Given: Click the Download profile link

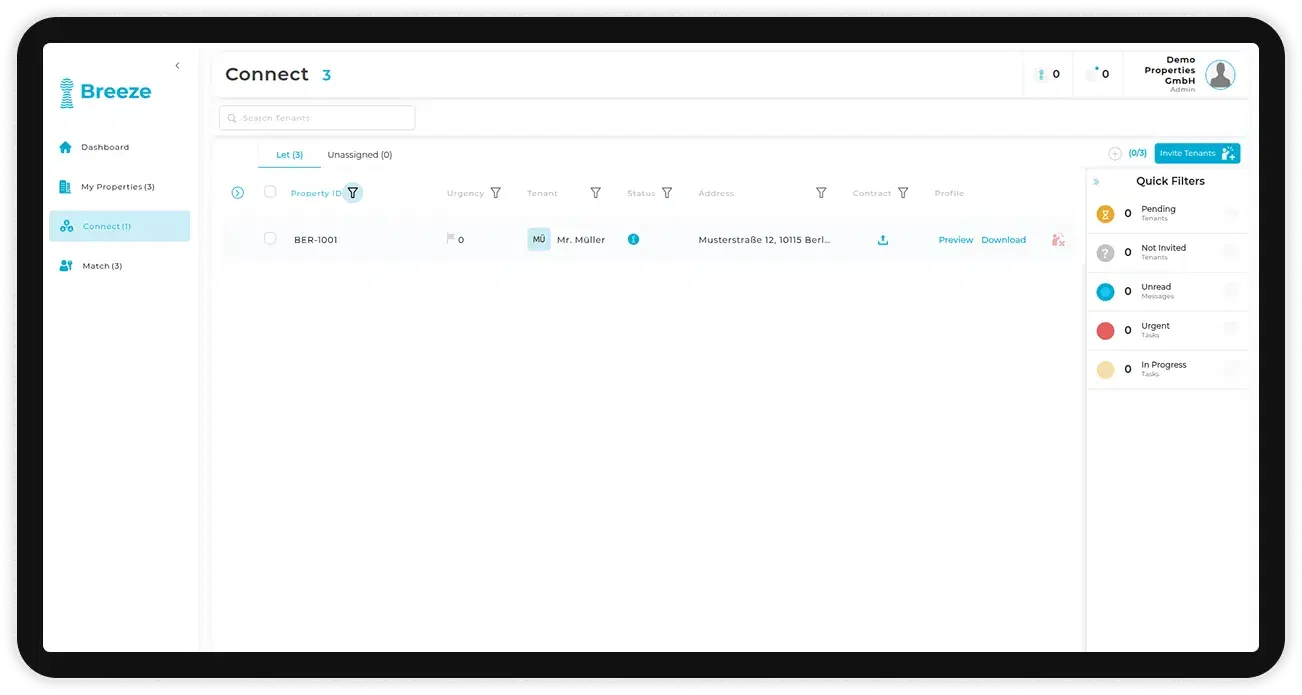Looking at the screenshot, I should coord(1004,240).
